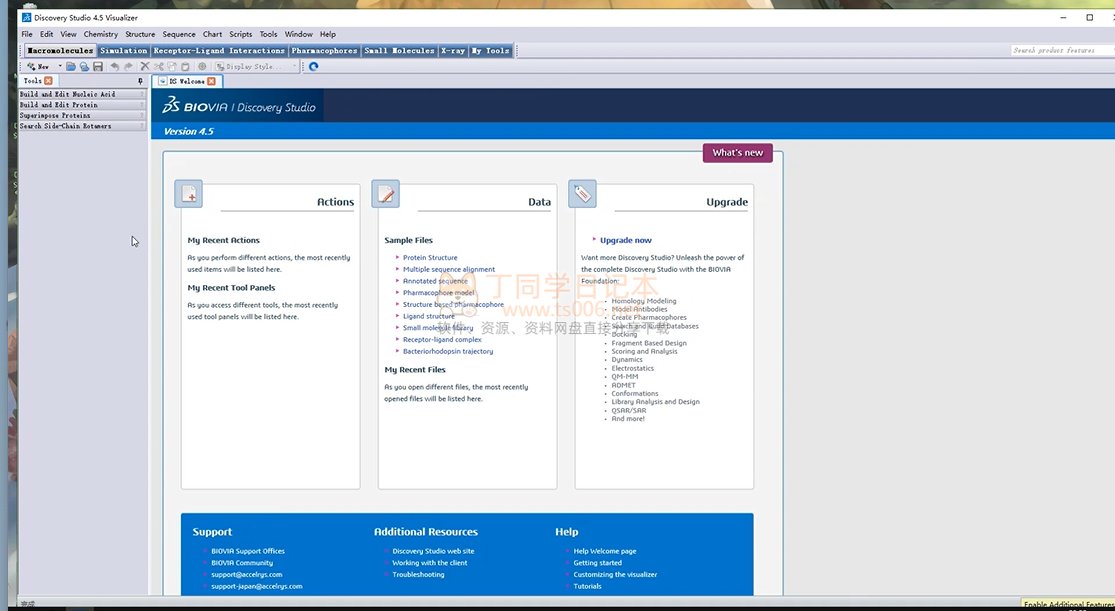Click the Paste clipboard icon
The width and height of the screenshot is (1115, 611).
pos(186,67)
